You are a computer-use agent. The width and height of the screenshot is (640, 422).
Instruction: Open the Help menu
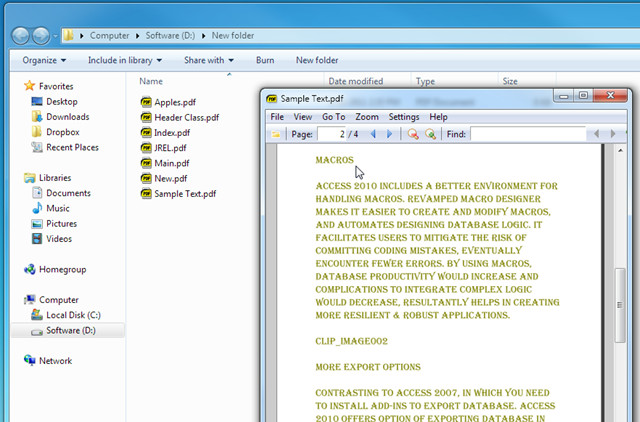(438, 117)
